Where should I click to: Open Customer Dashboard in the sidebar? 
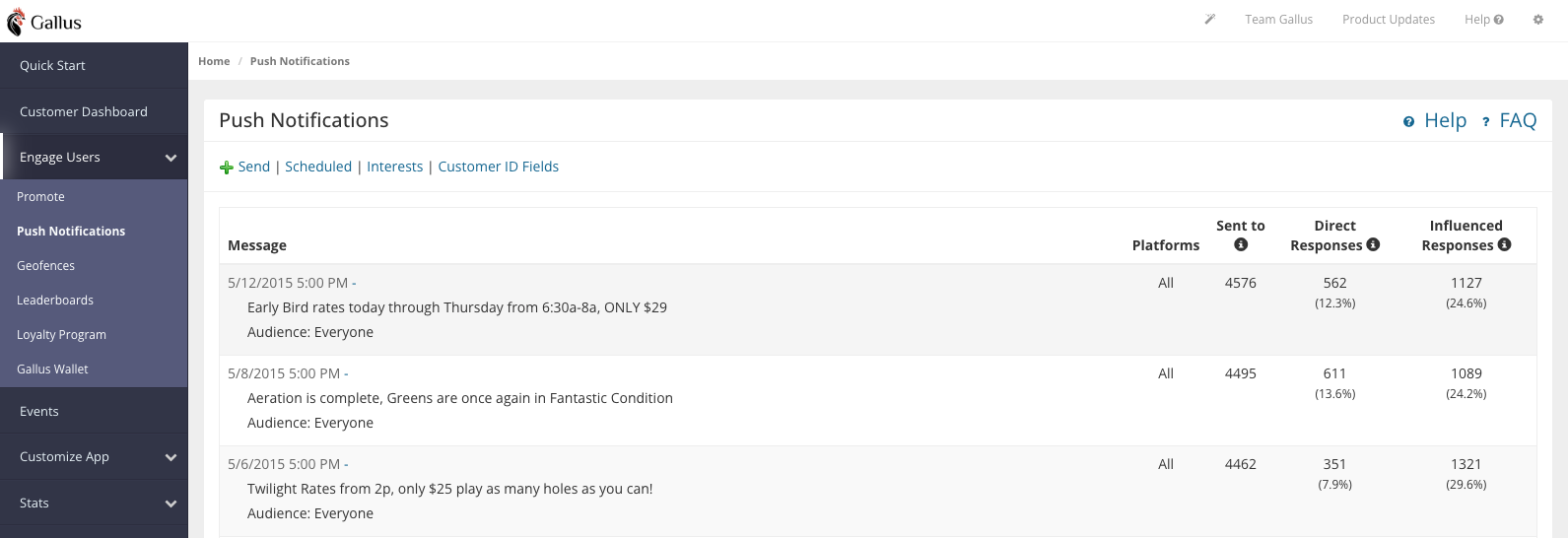pyautogui.click(x=84, y=112)
